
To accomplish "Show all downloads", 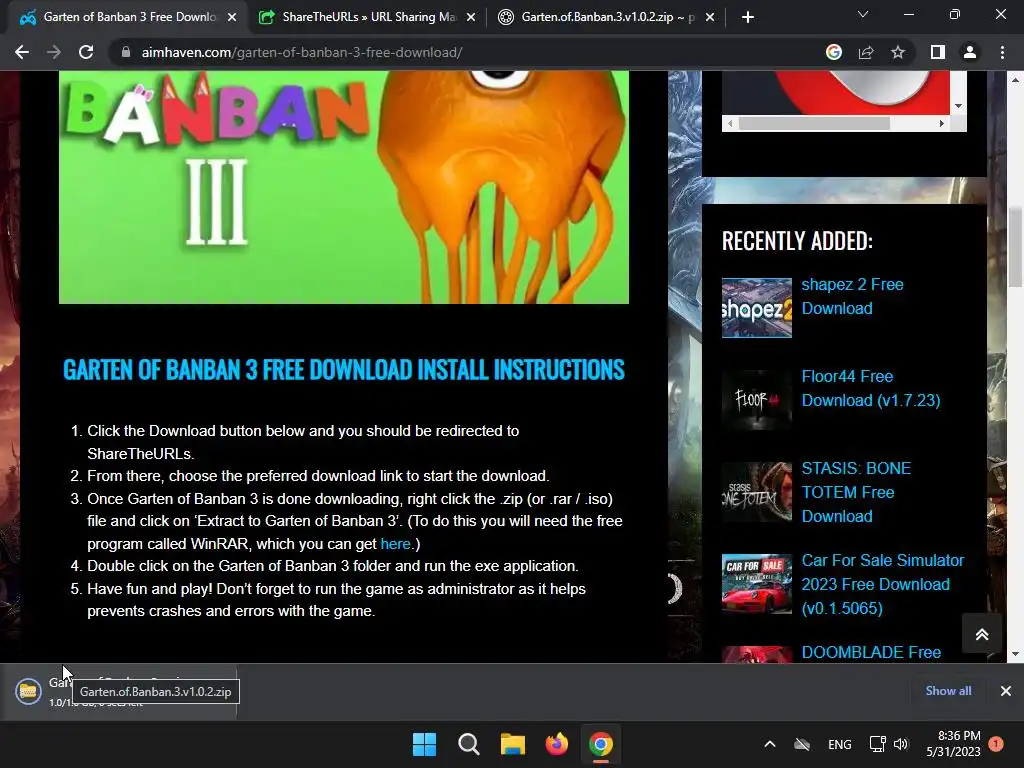I will pyautogui.click(x=948, y=690).
